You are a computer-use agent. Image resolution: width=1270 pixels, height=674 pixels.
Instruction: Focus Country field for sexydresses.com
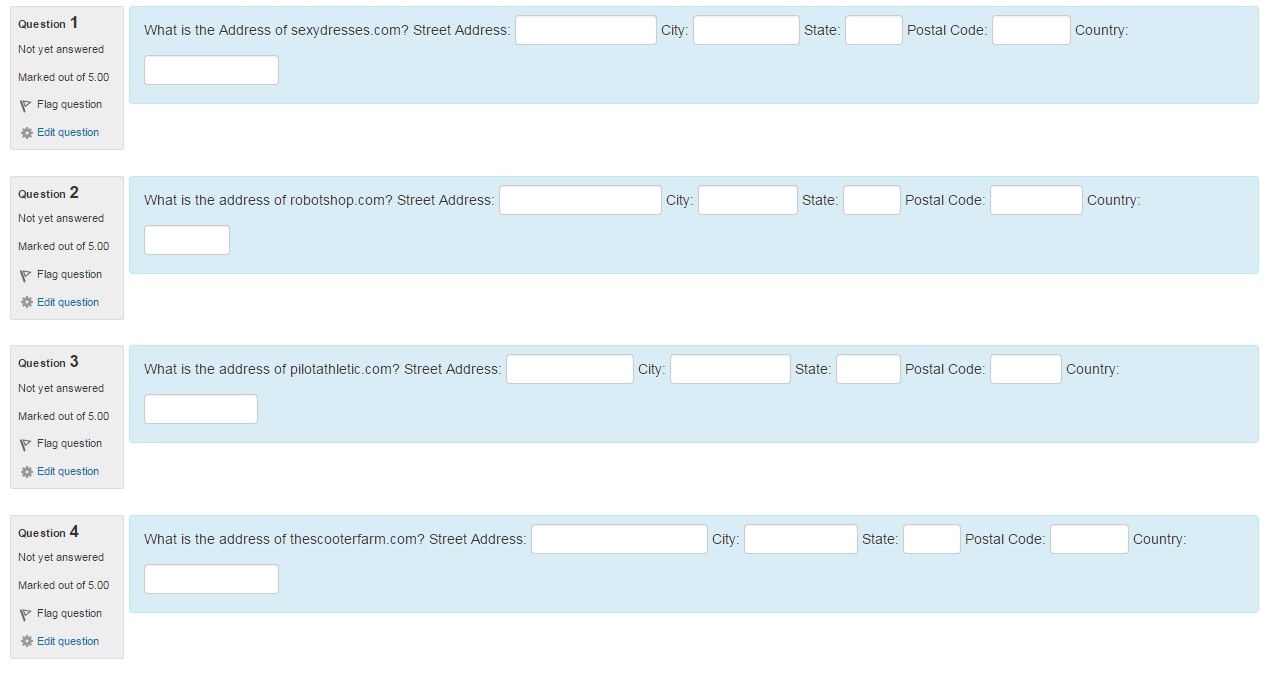(211, 70)
